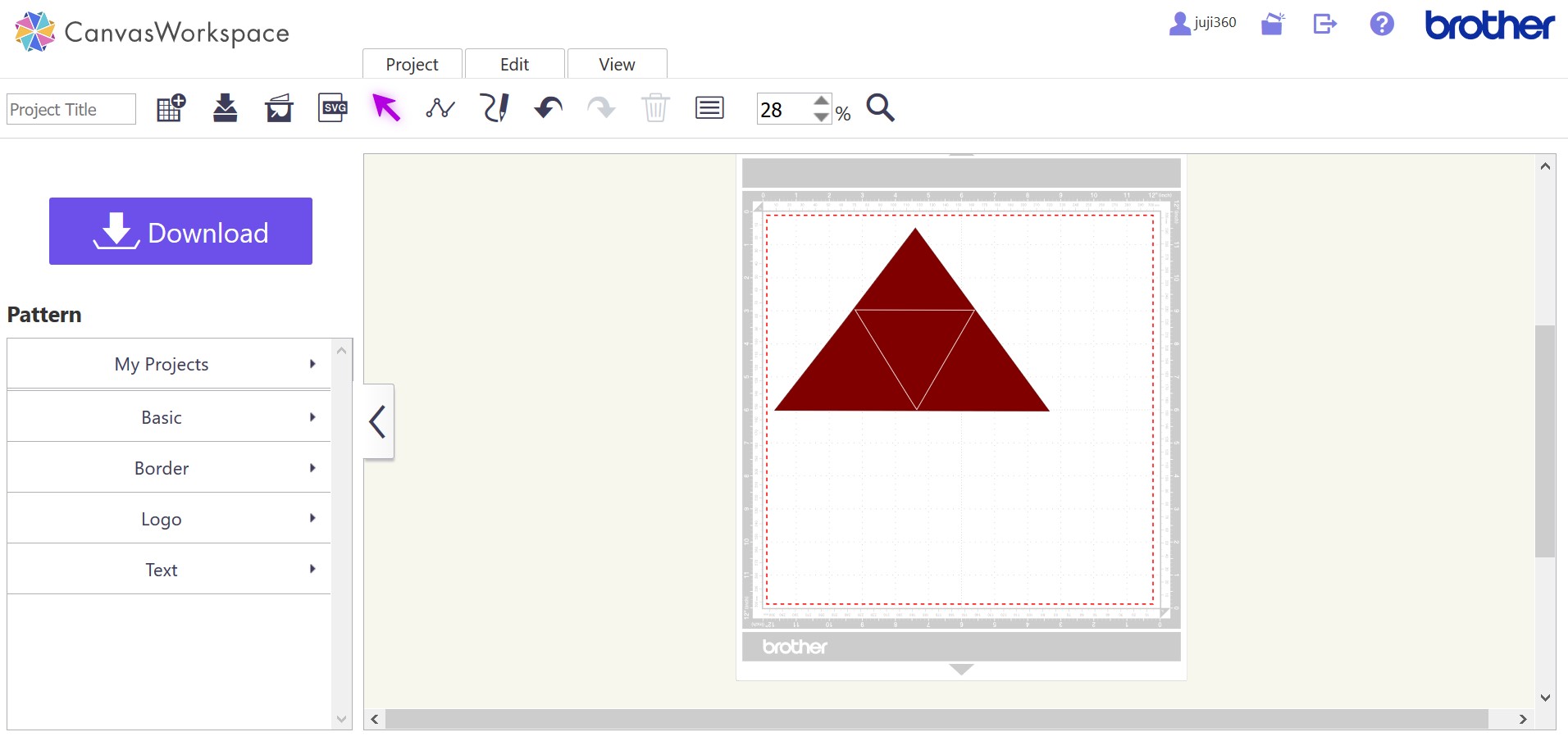Go to CanvasWorkspace home logo

(153, 32)
